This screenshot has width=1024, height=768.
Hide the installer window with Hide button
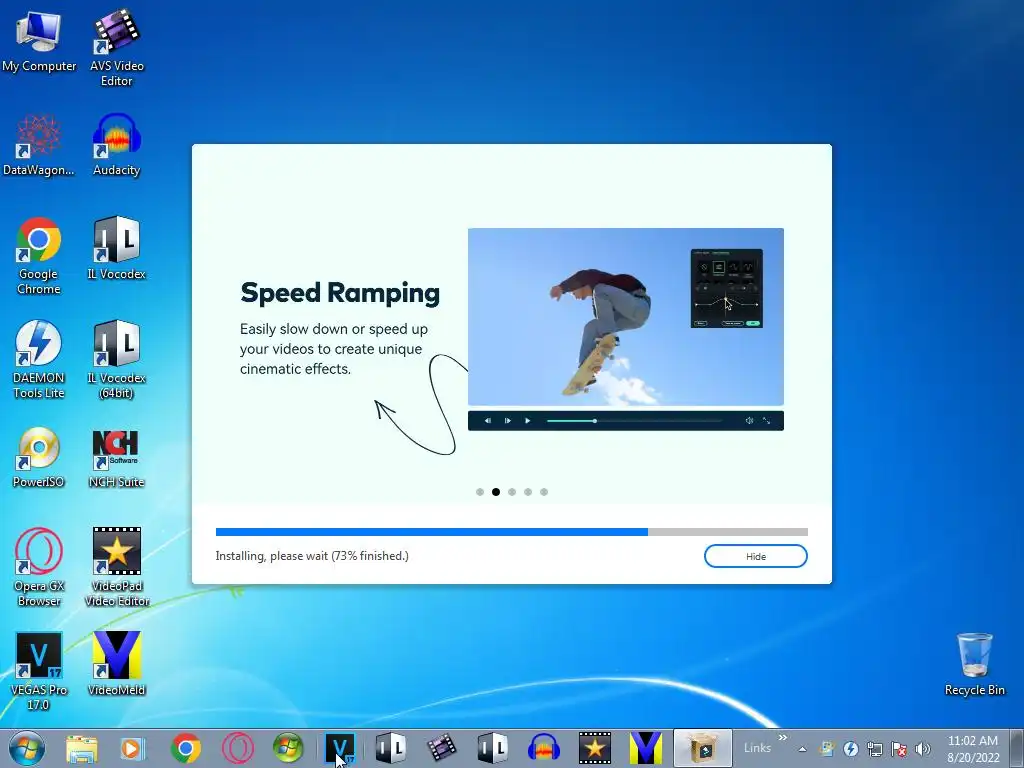[x=756, y=556]
